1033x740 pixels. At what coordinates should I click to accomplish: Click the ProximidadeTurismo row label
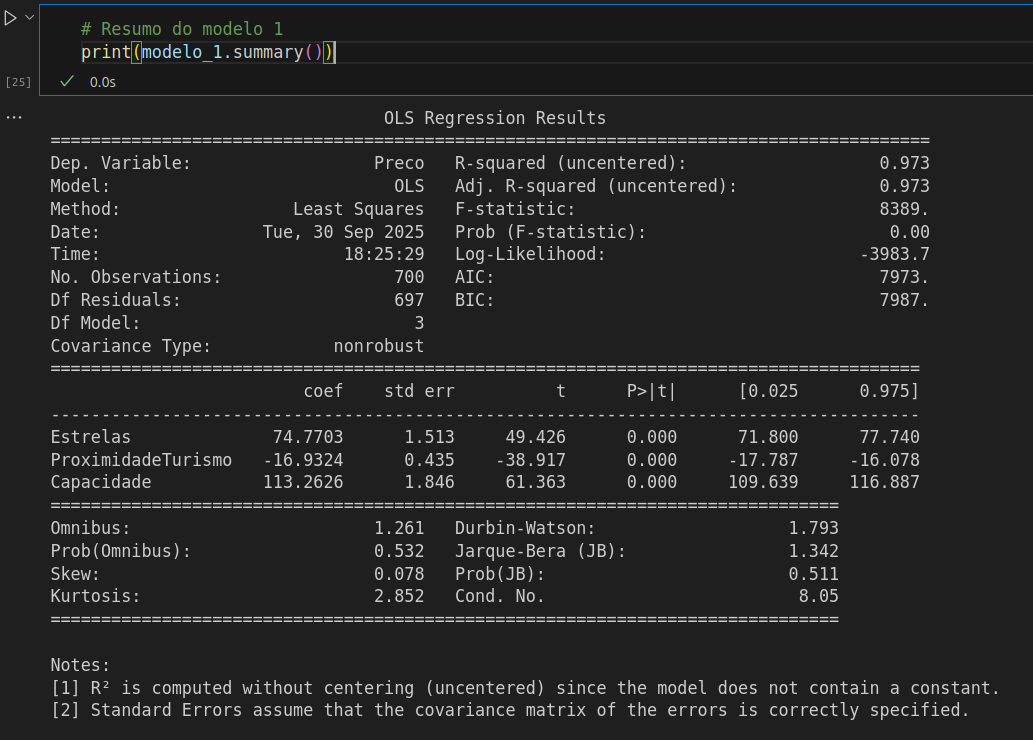pos(141,460)
